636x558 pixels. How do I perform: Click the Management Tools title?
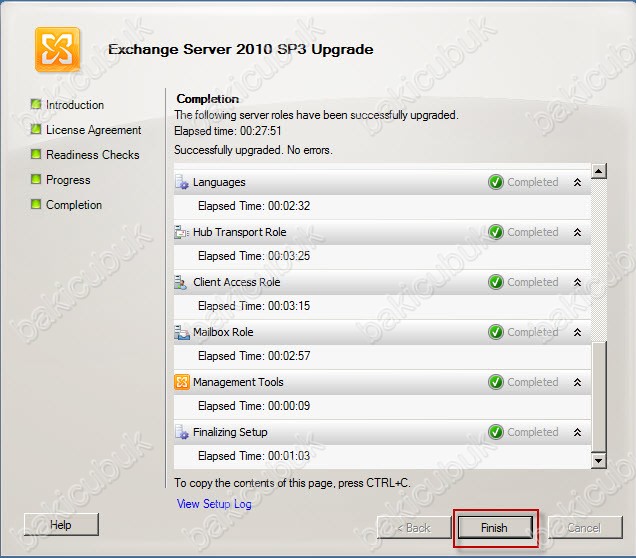pos(238,382)
